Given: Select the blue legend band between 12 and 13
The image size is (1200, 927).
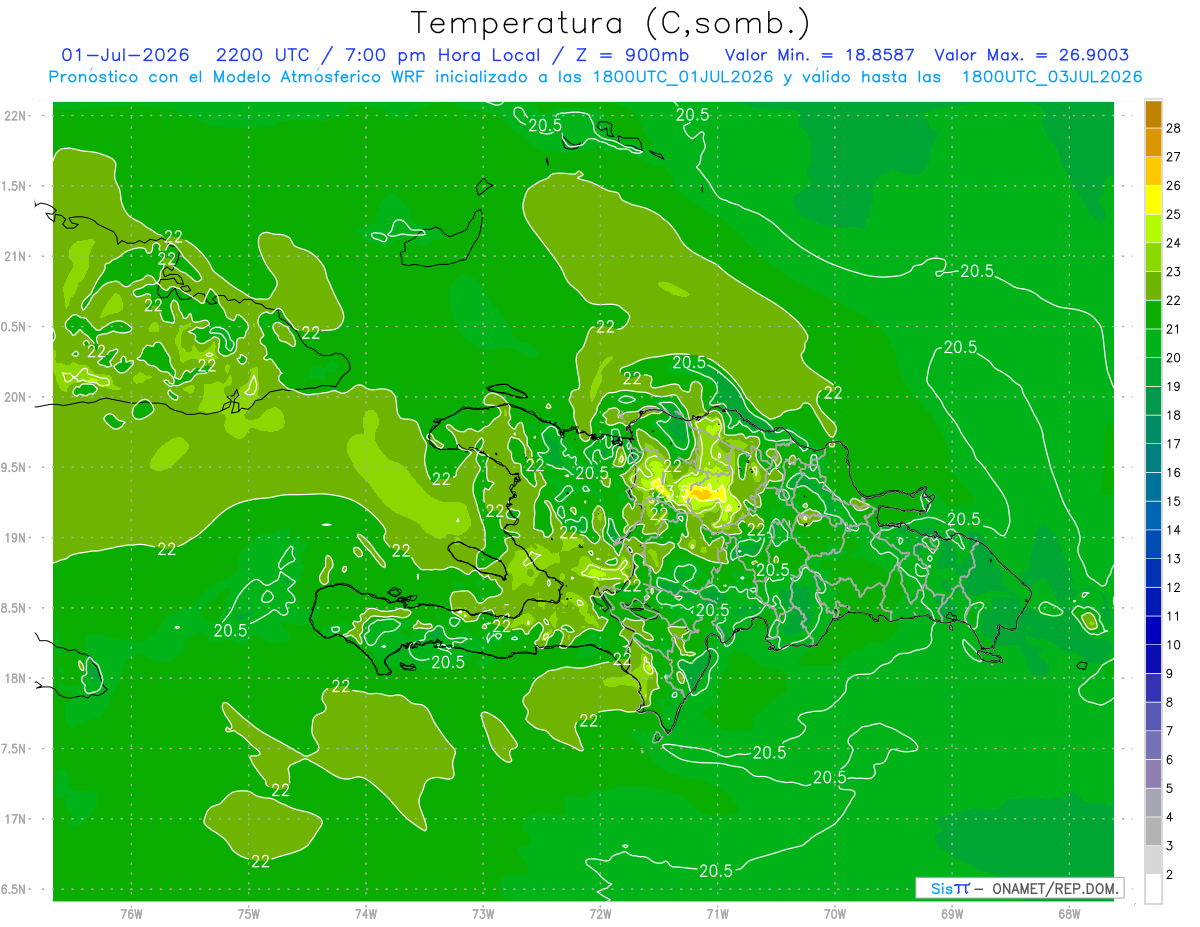Looking at the screenshot, I should coord(1153,573).
